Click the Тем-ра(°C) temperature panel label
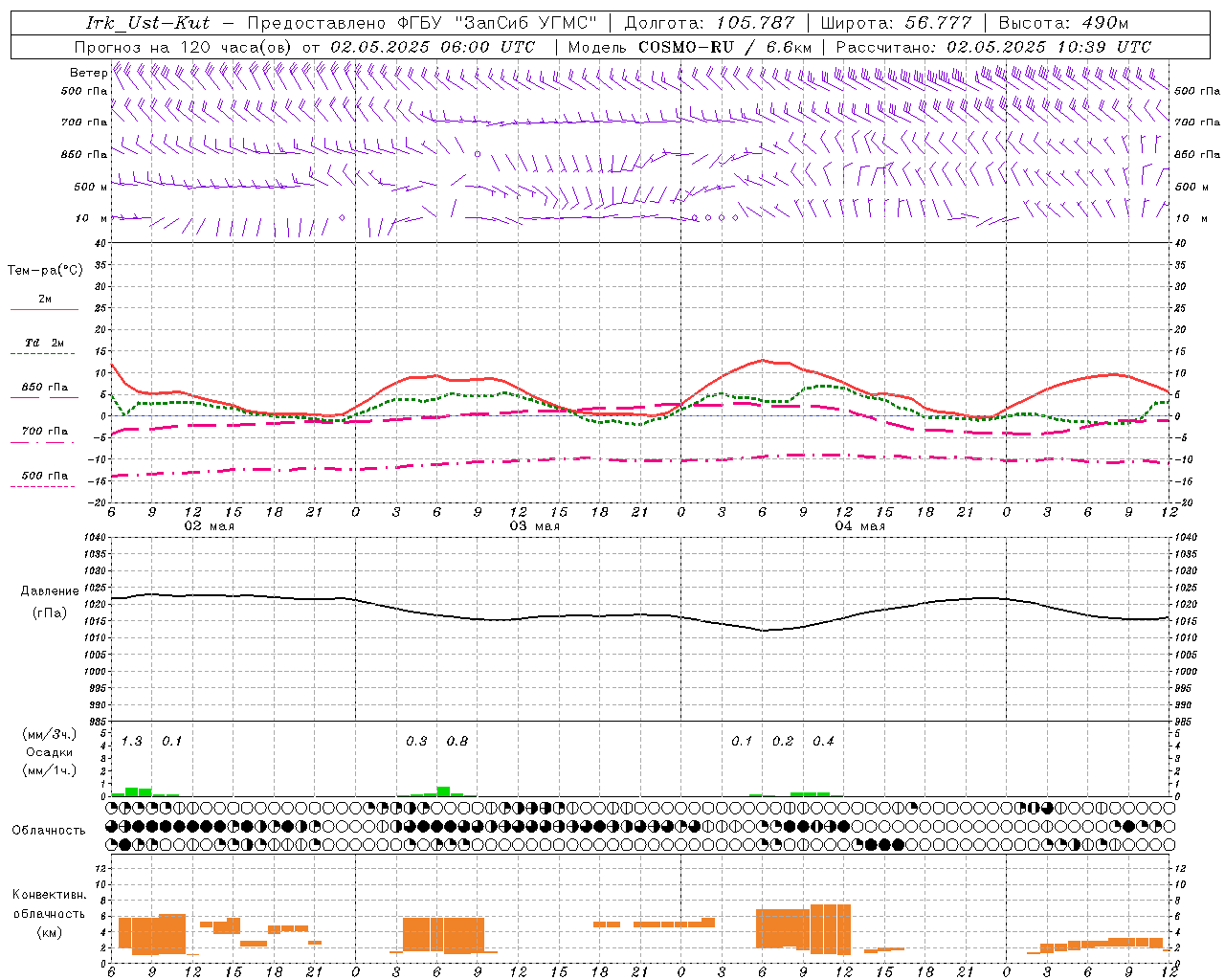Image resolution: width=1225 pixels, height=980 pixels. 45,271
